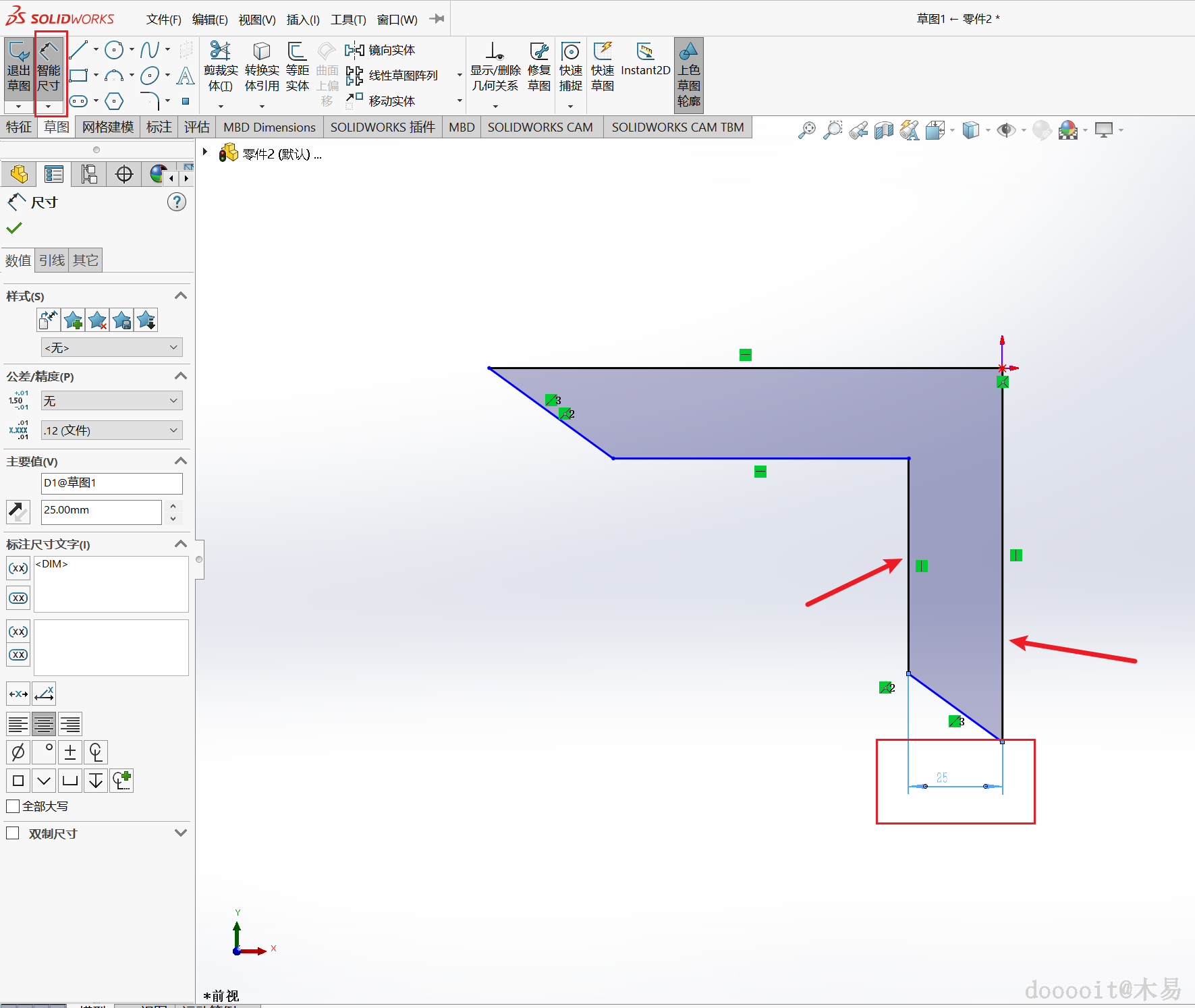Select the Smart Dimension (智能尺寸) tool
Screen dimensions: 1195x1008
(49, 67)
